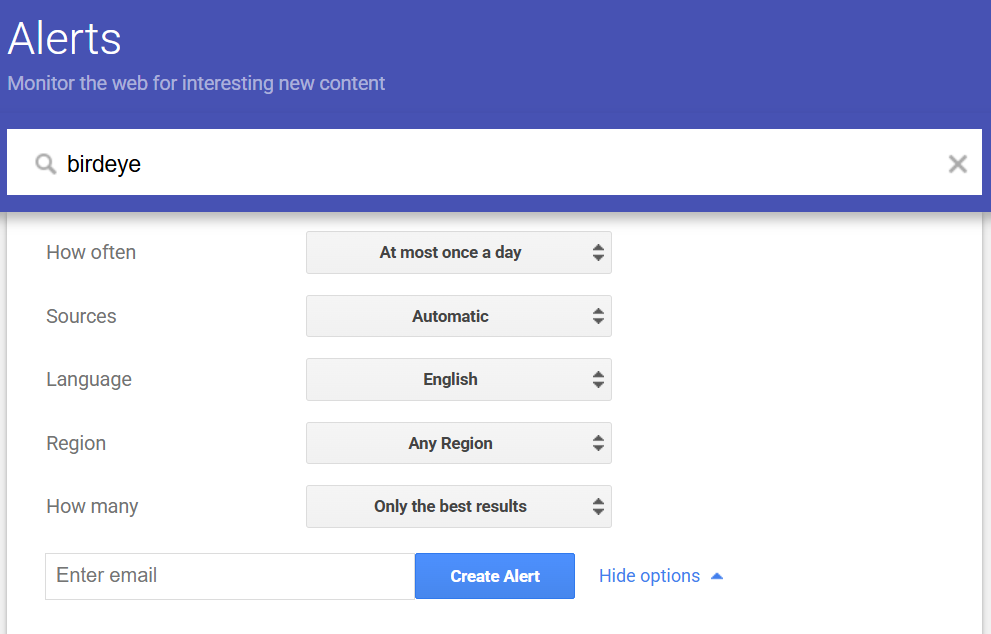Image resolution: width=991 pixels, height=634 pixels.
Task: Open the Any Region dropdown
Action: 459,443
